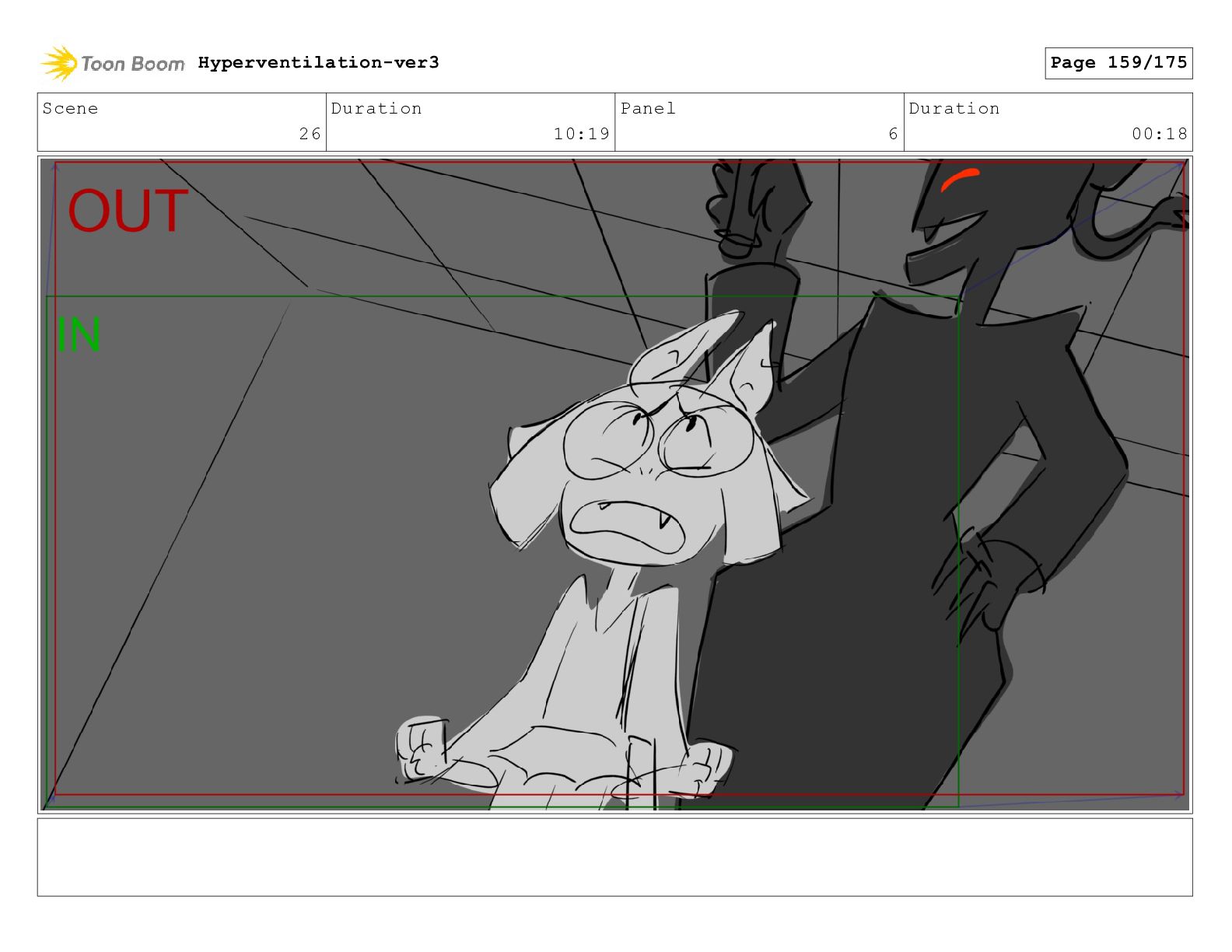
Task: Click the Scene label
Action: (x=70, y=108)
